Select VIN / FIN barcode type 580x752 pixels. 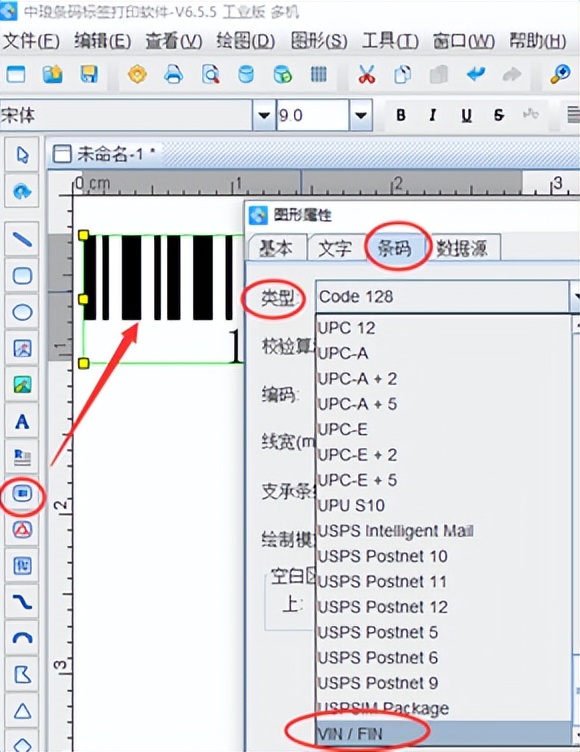443,734
